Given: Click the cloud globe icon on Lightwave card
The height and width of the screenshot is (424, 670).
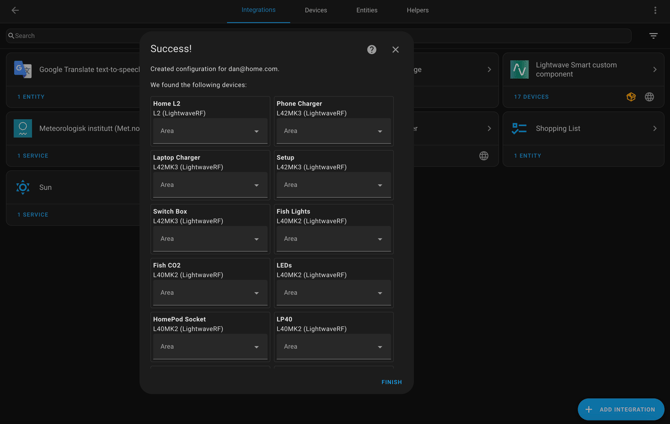Looking at the screenshot, I should (x=649, y=97).
